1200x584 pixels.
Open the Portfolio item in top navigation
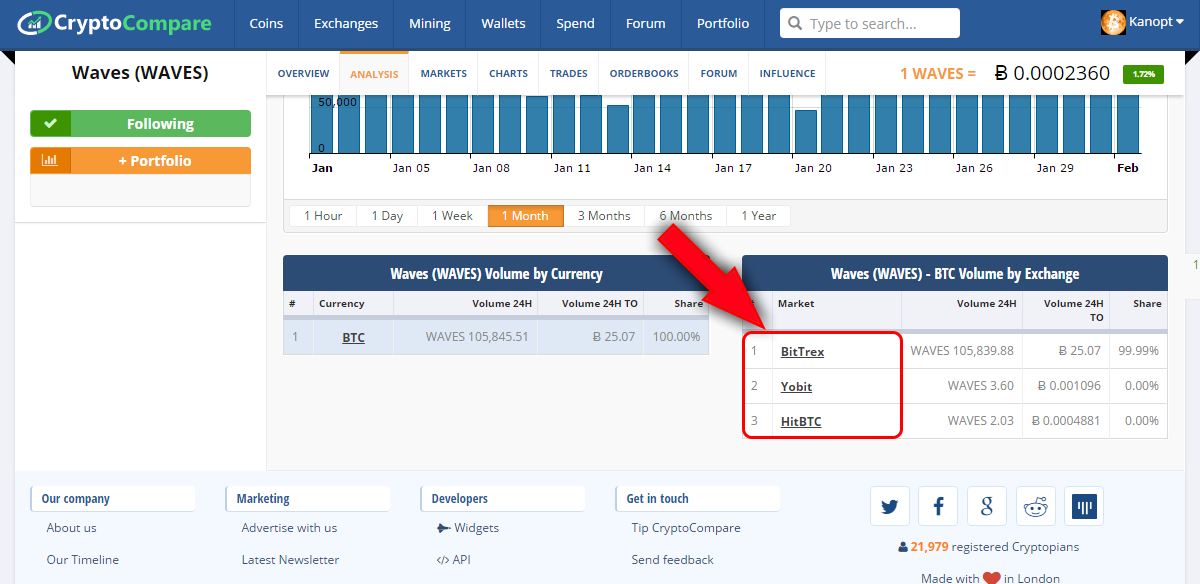723,23
